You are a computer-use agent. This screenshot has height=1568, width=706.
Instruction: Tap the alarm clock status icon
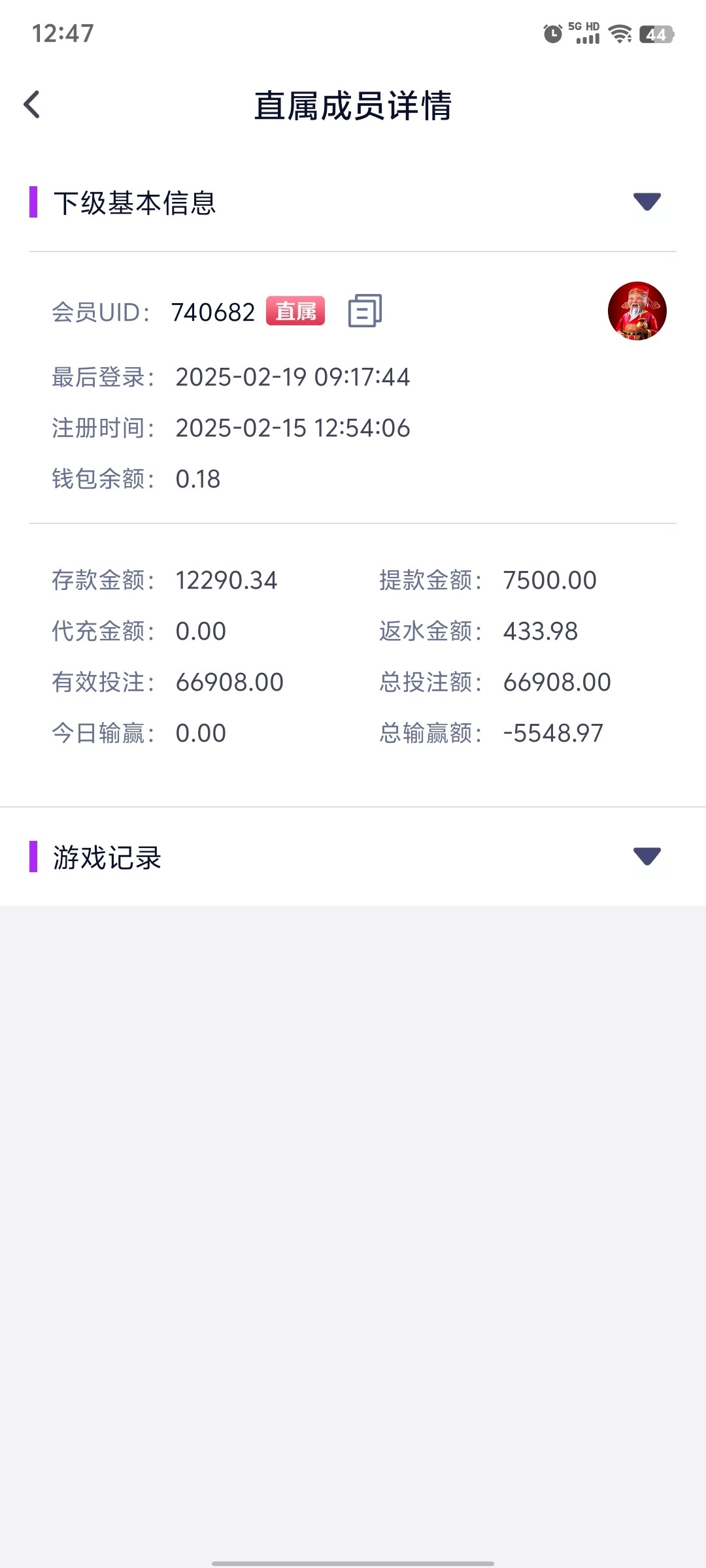click(552, 33)
